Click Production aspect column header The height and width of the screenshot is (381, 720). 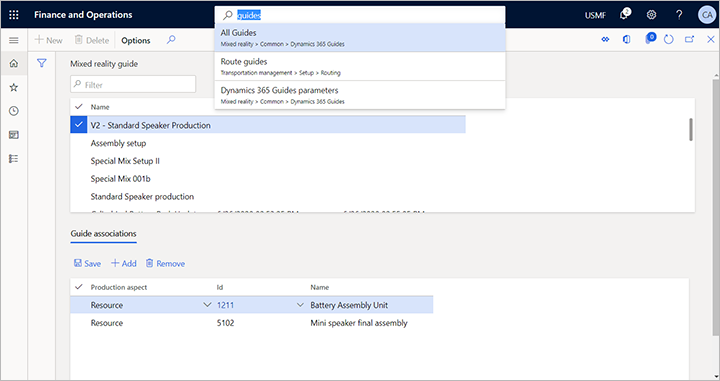point(119,287)
